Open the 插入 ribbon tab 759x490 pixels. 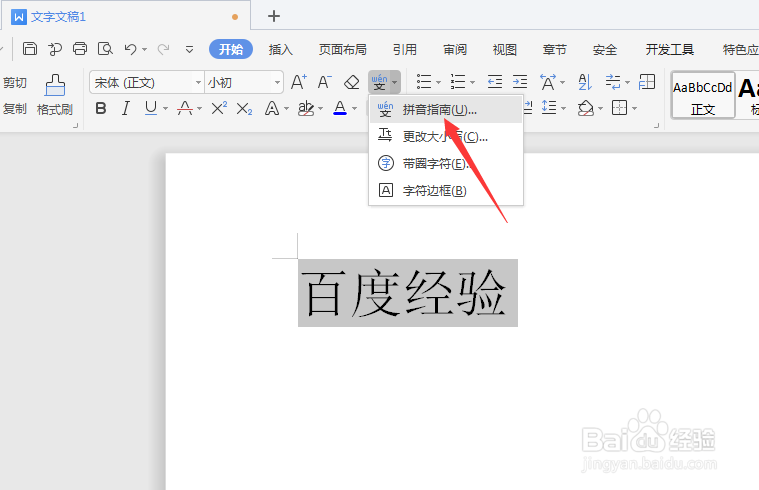281,49
